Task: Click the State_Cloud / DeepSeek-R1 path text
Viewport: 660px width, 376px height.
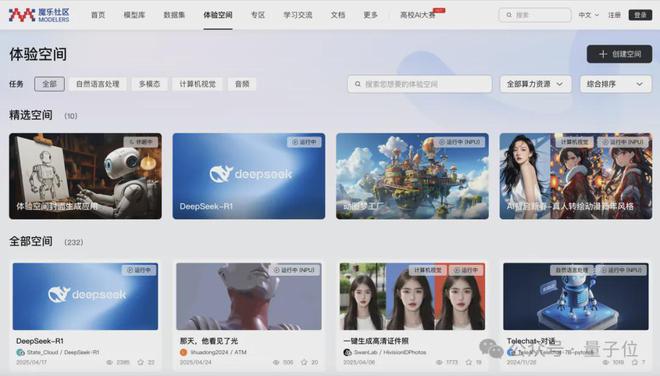Action: [x=63, y=352]
